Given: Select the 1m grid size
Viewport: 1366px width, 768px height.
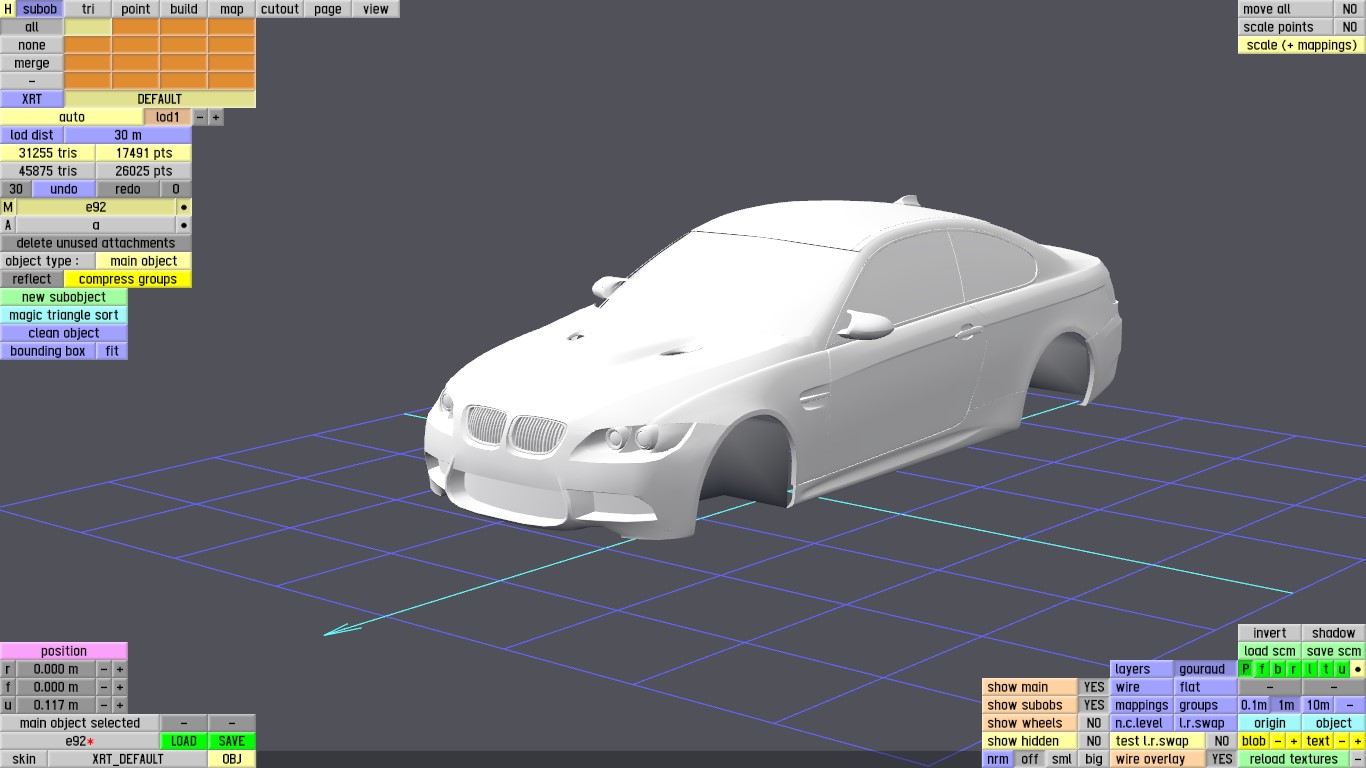Looking at the screenshot, I should pos(1286,705).
